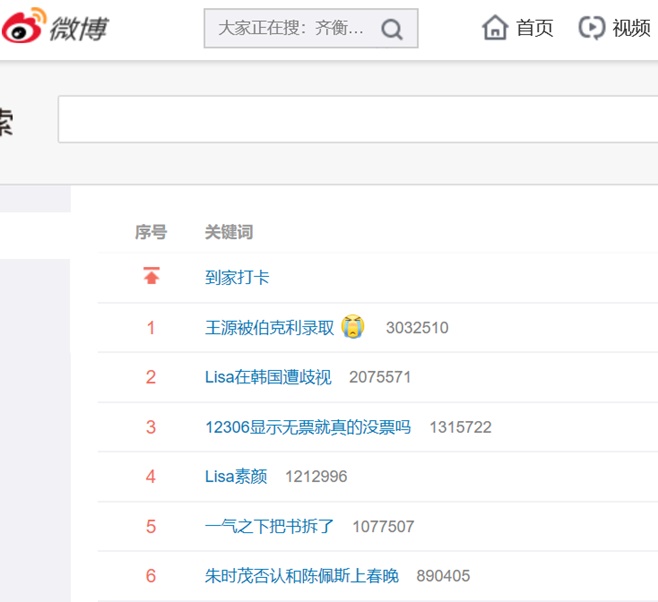Screen dimensions: 658x602
Task: Click the magnifier search icon
Action: [392, 29]
